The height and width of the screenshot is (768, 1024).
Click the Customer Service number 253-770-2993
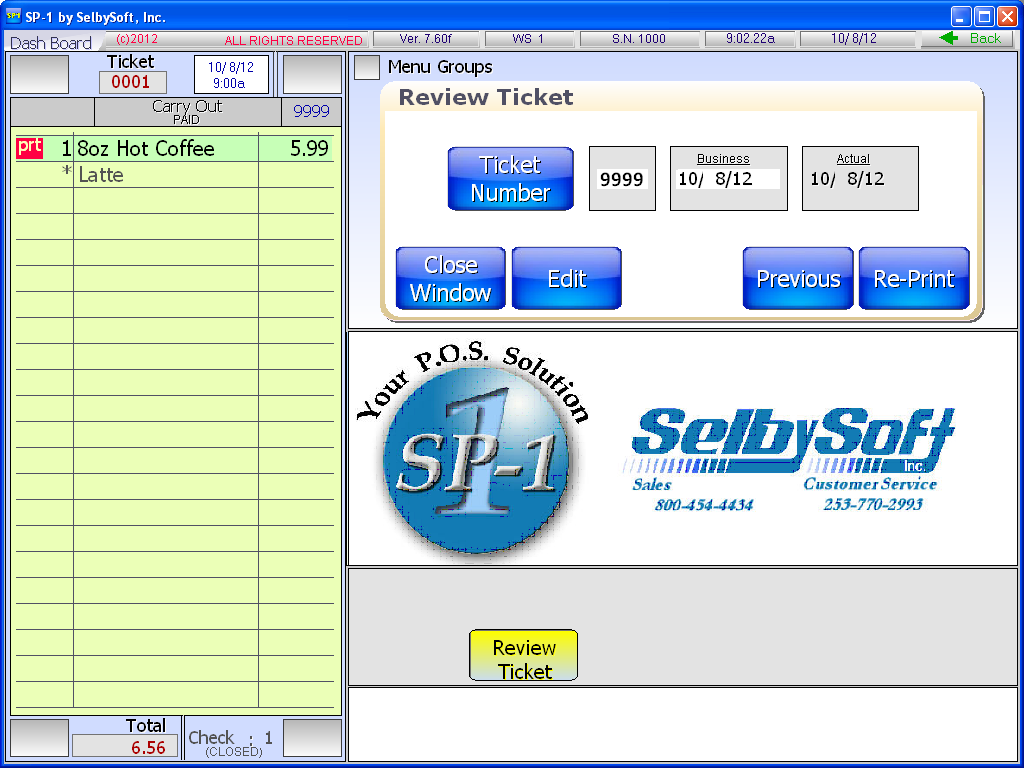coord(873,505)
